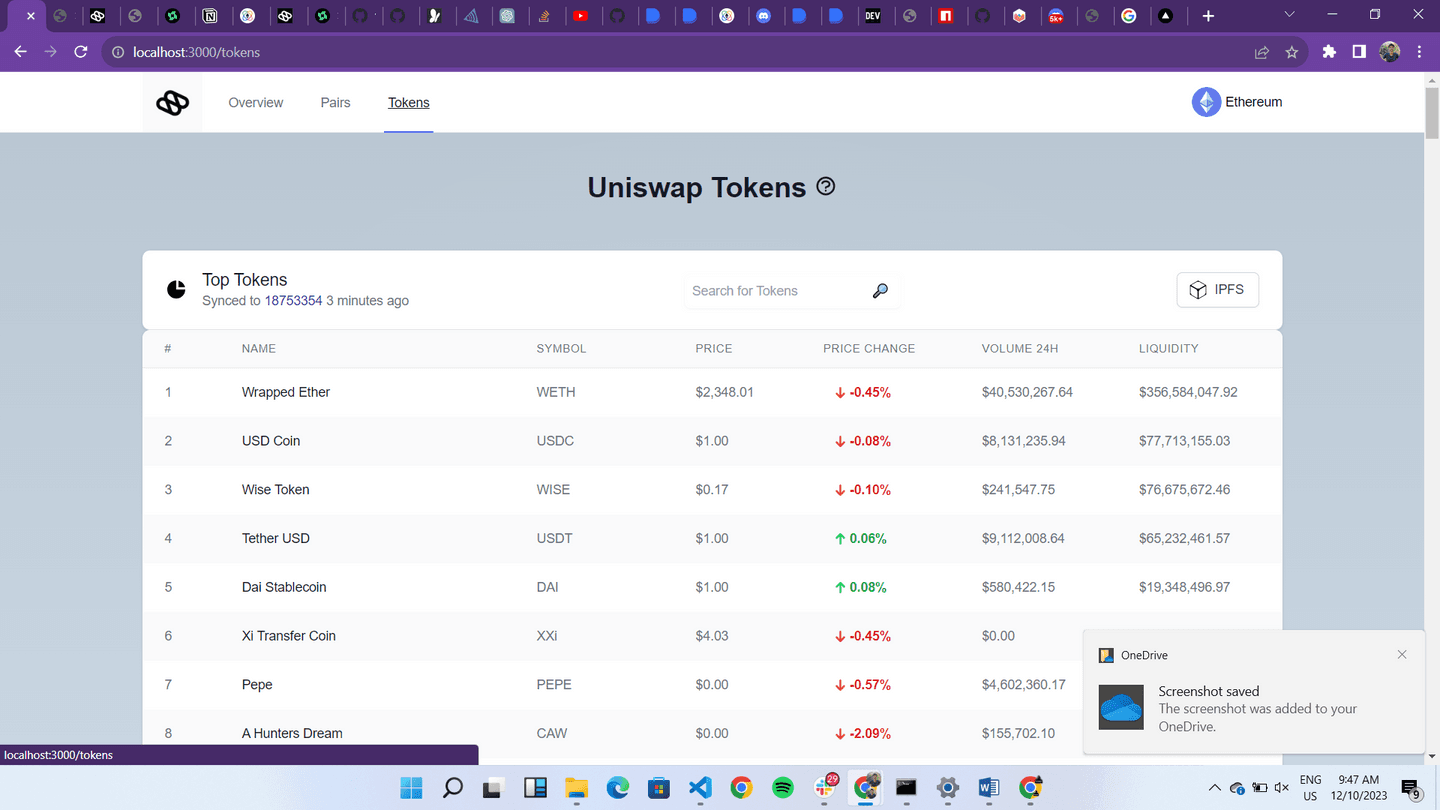
Task: Open File Explorer from the taskbar
Action: coord(576,788)
